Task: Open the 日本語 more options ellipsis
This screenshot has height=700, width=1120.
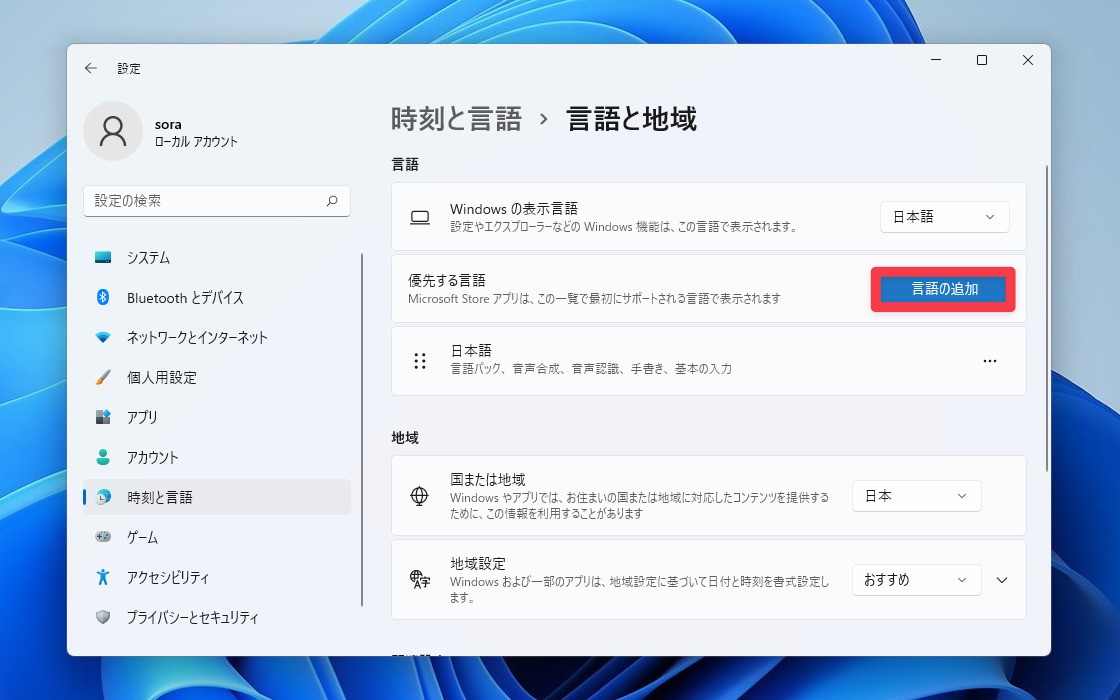Action: pos(989,361)
